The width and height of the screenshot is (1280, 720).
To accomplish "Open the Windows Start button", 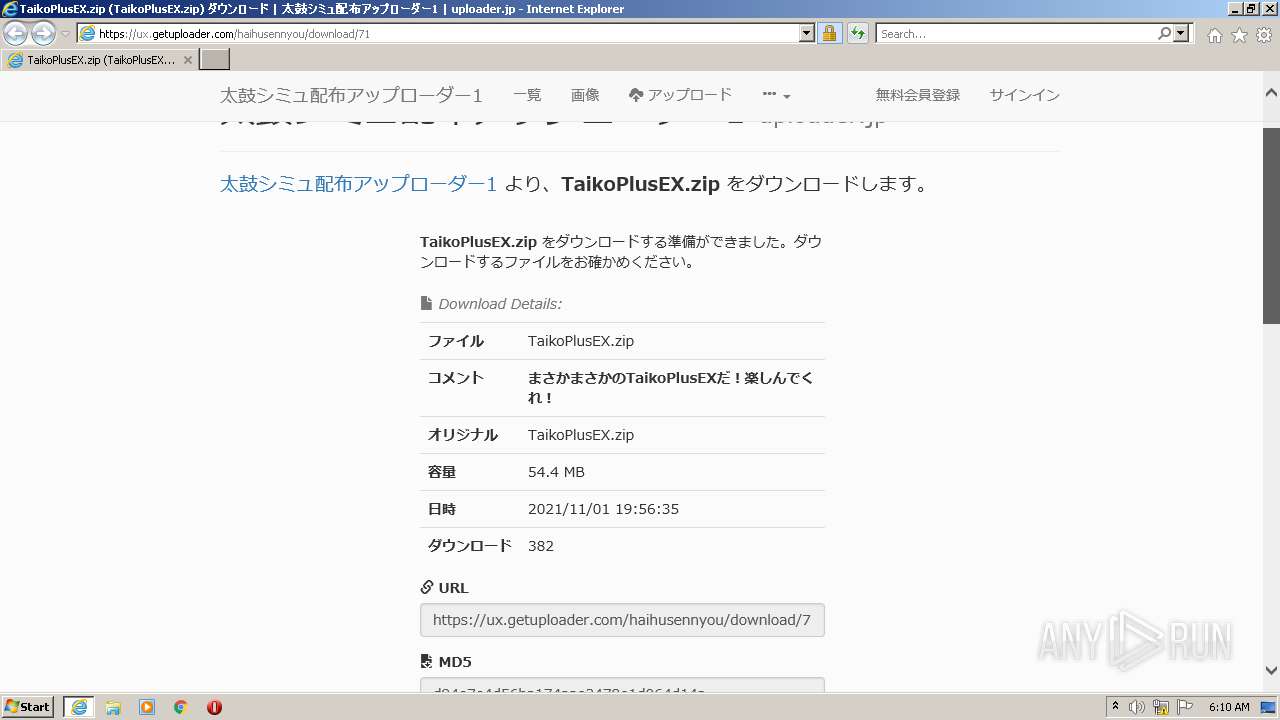I will click(27, 707).
